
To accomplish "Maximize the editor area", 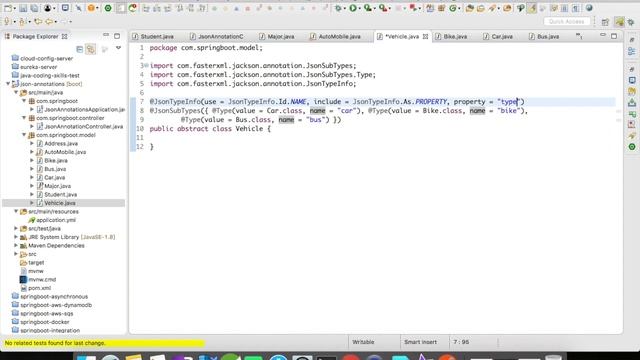I will pyautogui.click(x=614, y=36).
